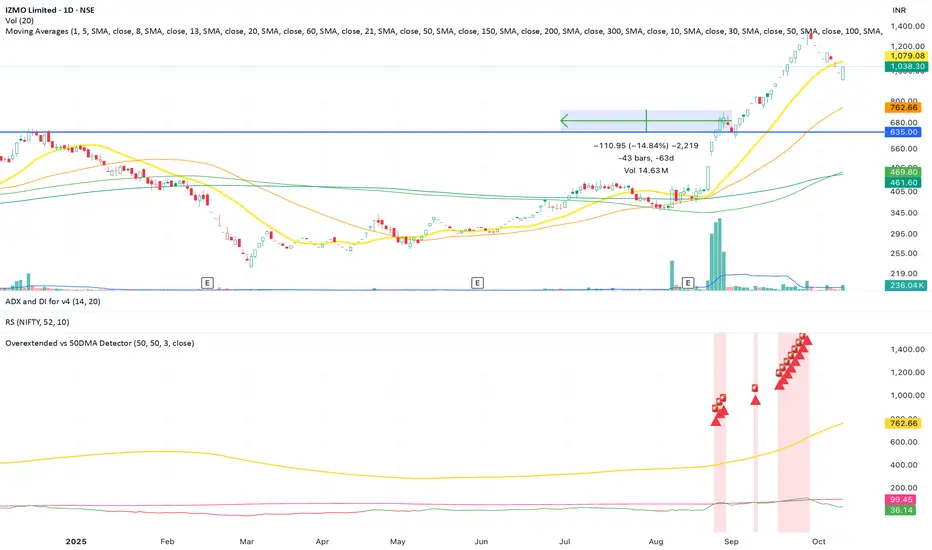Screen dimensions: 932x550
Task: Click the pink 99.45 value label
Action: pyautogui.click(x=902, y=500)
